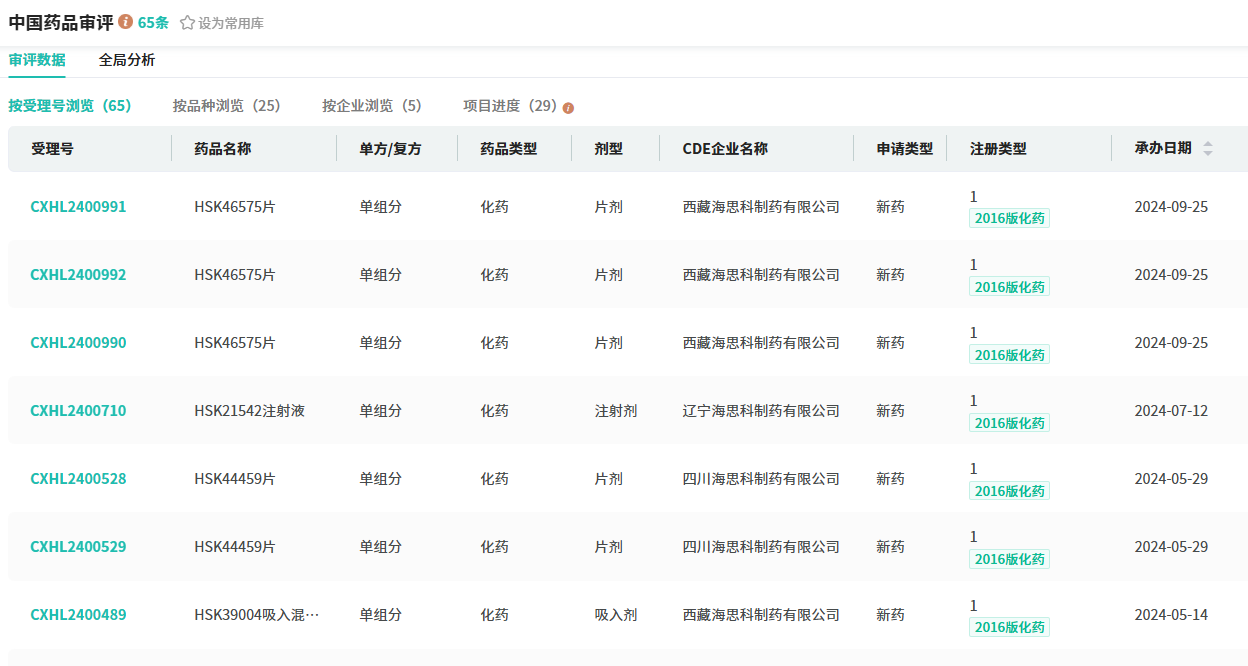The image size is (1248, 666).
Task: Click the date 2024-05-14
Action: coord(1171,615)
